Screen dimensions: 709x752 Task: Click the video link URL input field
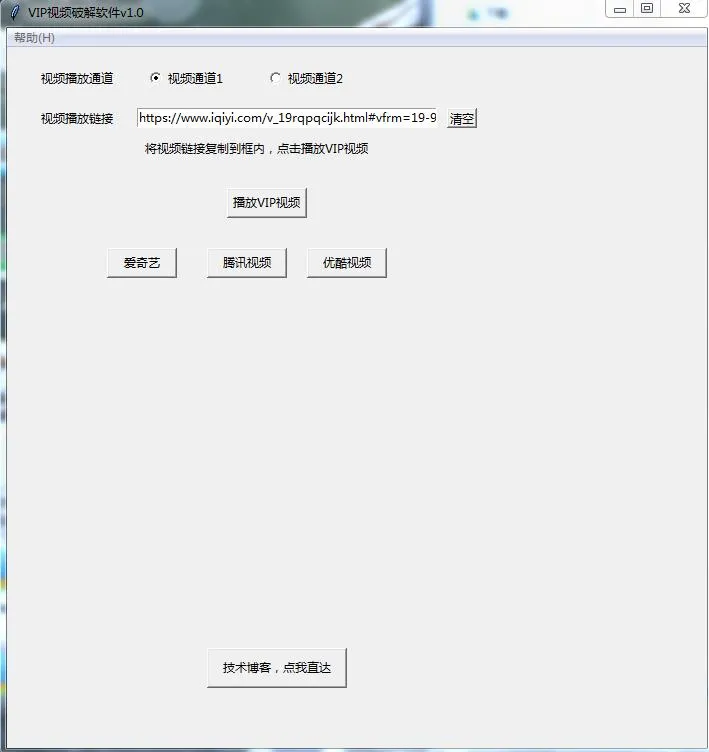point(287,118)
